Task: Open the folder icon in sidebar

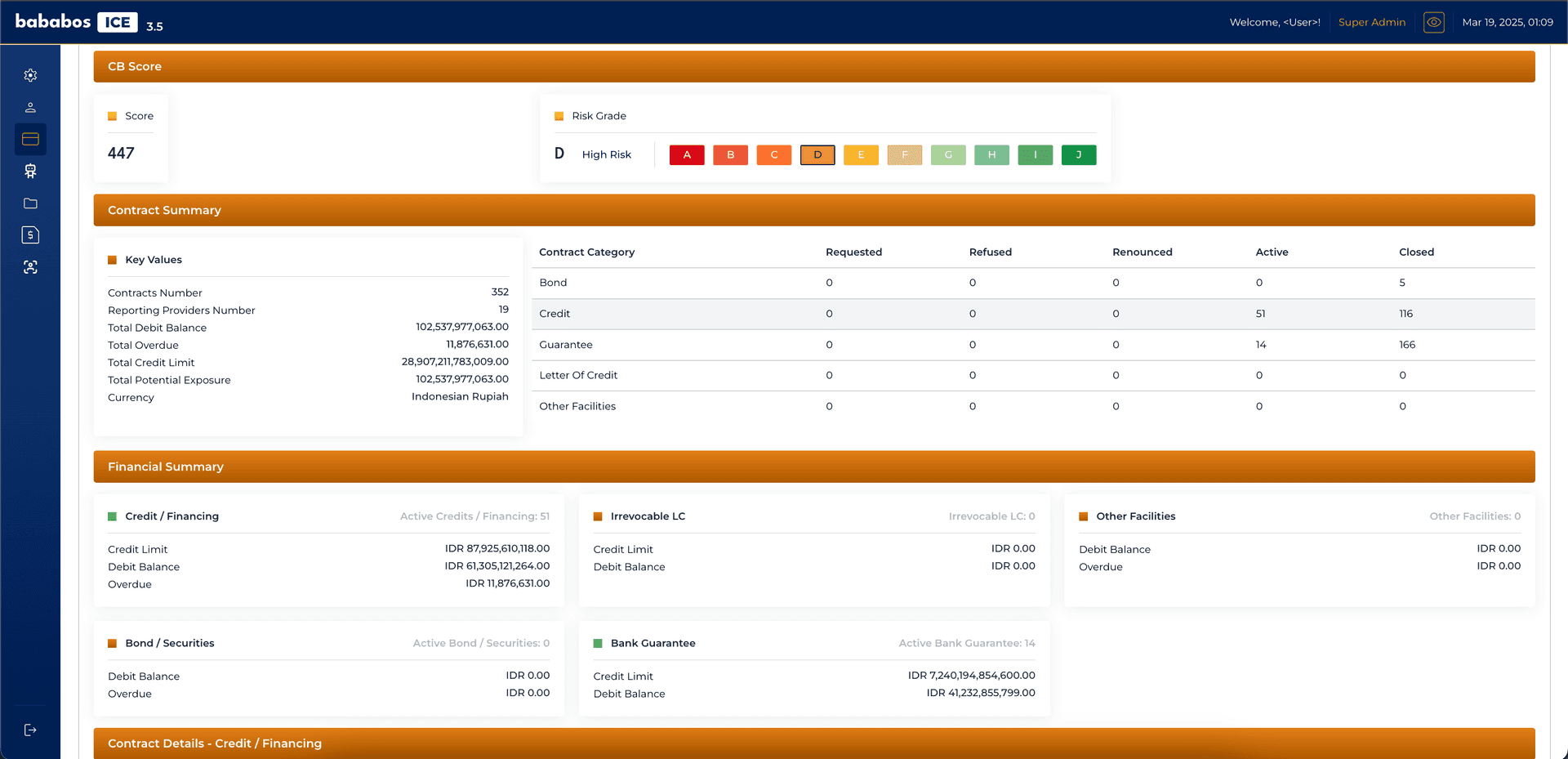Action: tap(30, 203)
